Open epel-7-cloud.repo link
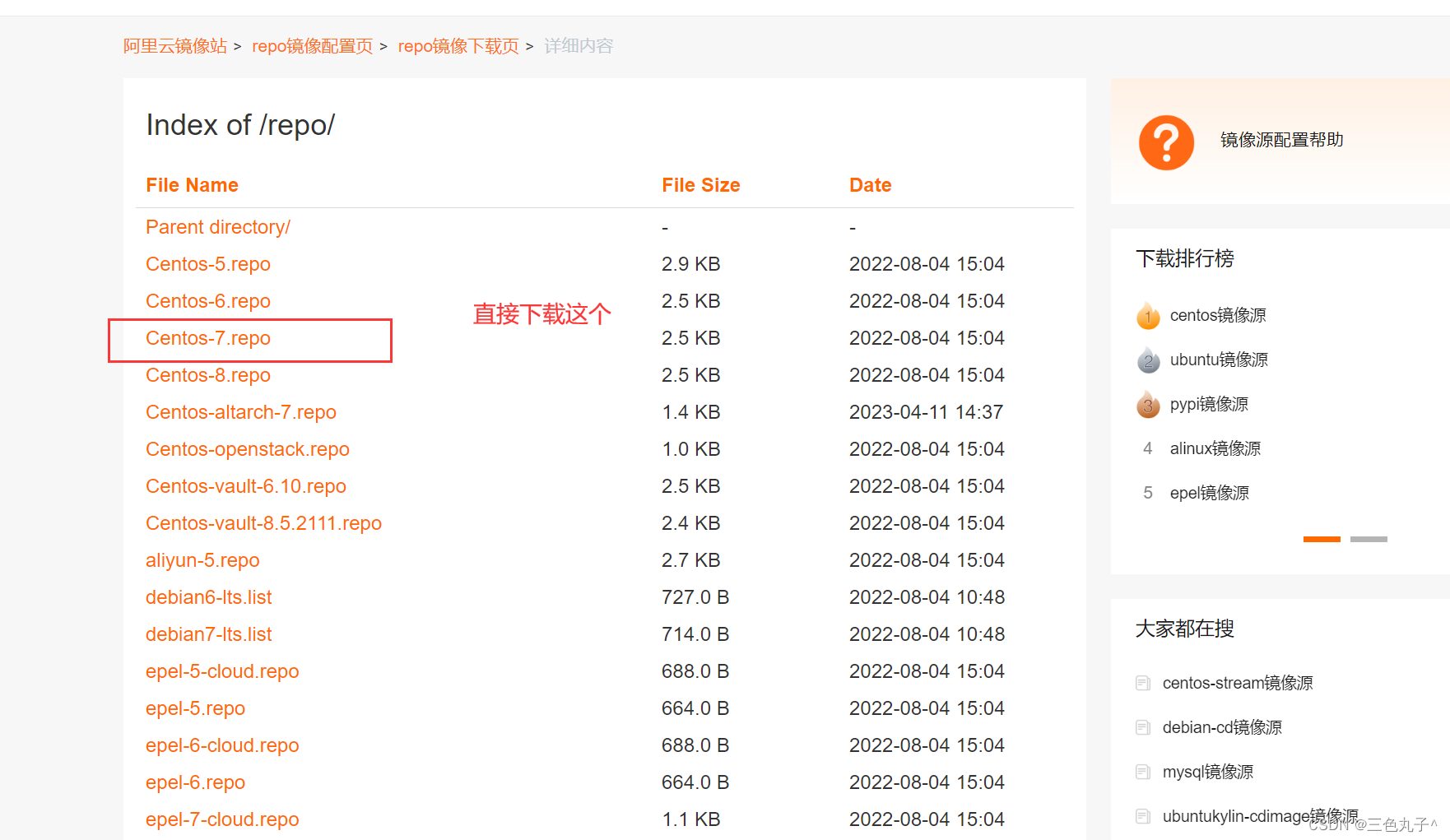The width and height of the screenshot is (1450, 840). point(222,819)
